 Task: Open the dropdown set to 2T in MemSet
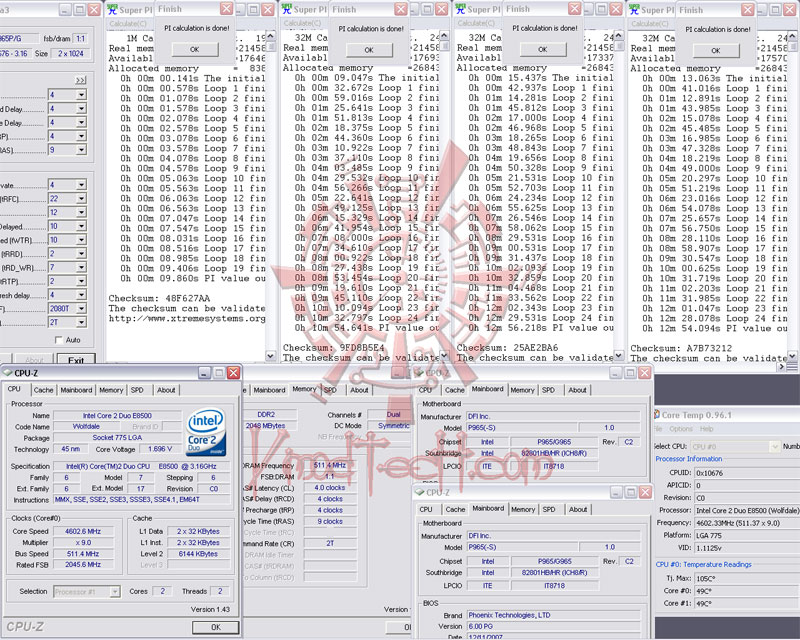(x=81, y=323)
